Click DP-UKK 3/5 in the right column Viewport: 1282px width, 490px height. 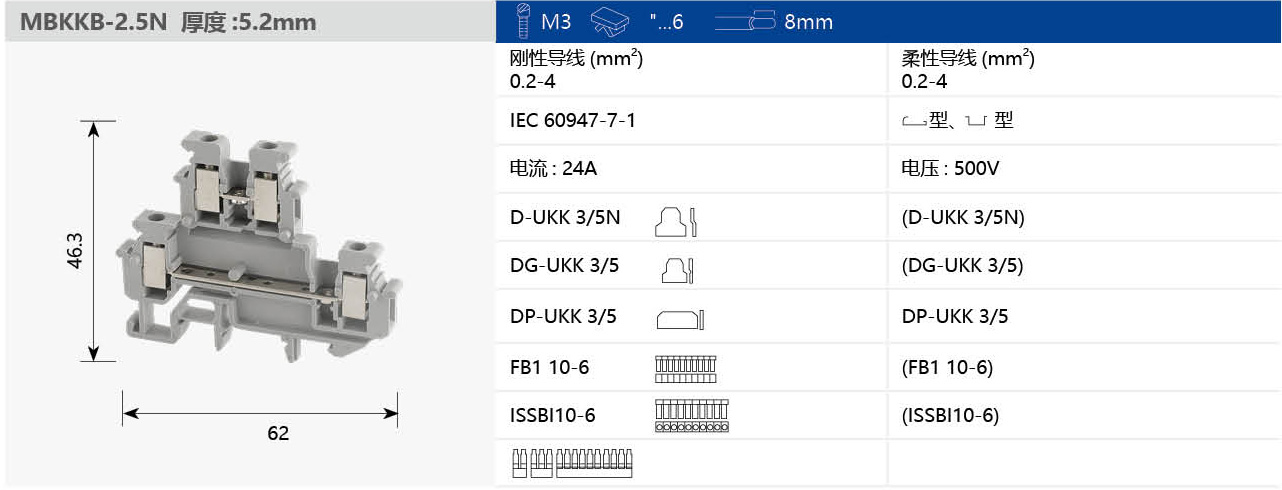point(955,317)
